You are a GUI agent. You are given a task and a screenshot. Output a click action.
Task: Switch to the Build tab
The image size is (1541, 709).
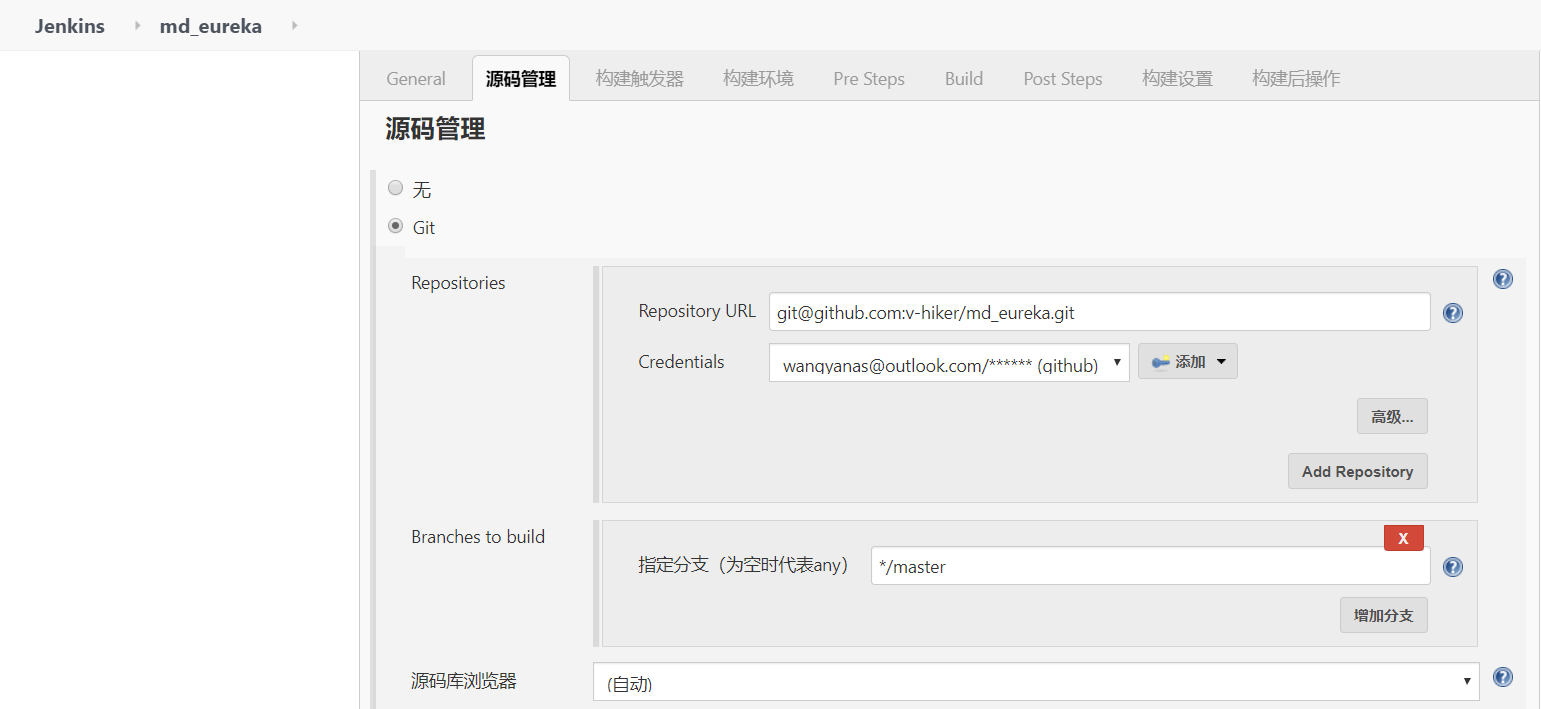point(964,79)
